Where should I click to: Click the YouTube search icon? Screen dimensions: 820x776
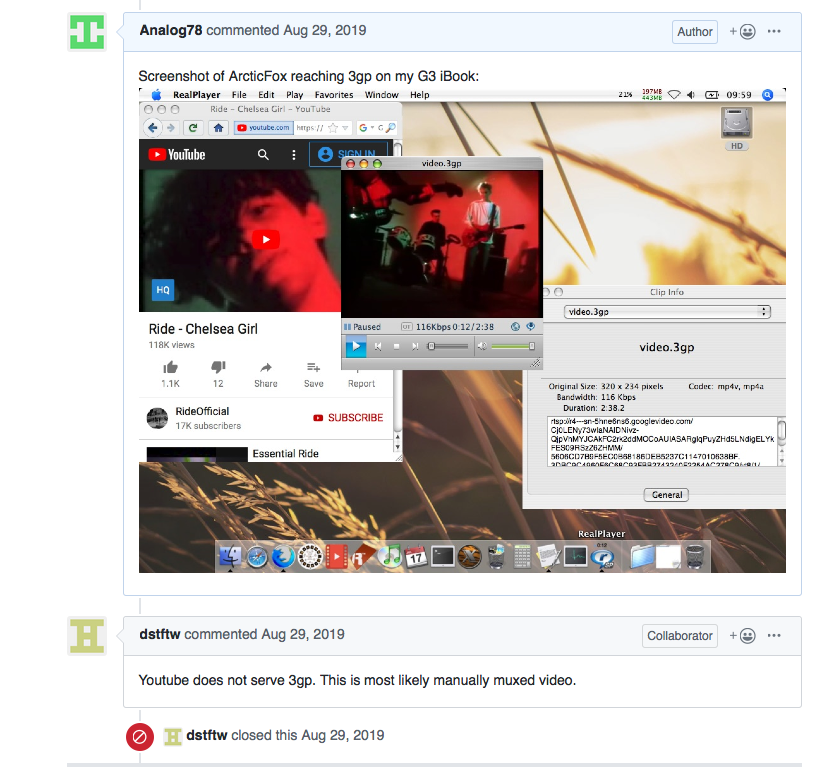coord(263,155)
